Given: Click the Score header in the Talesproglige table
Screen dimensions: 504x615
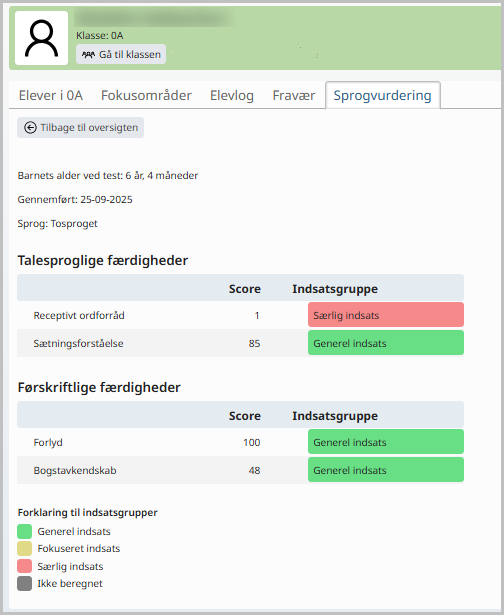Looking at the screenshot, I should 245,289.
